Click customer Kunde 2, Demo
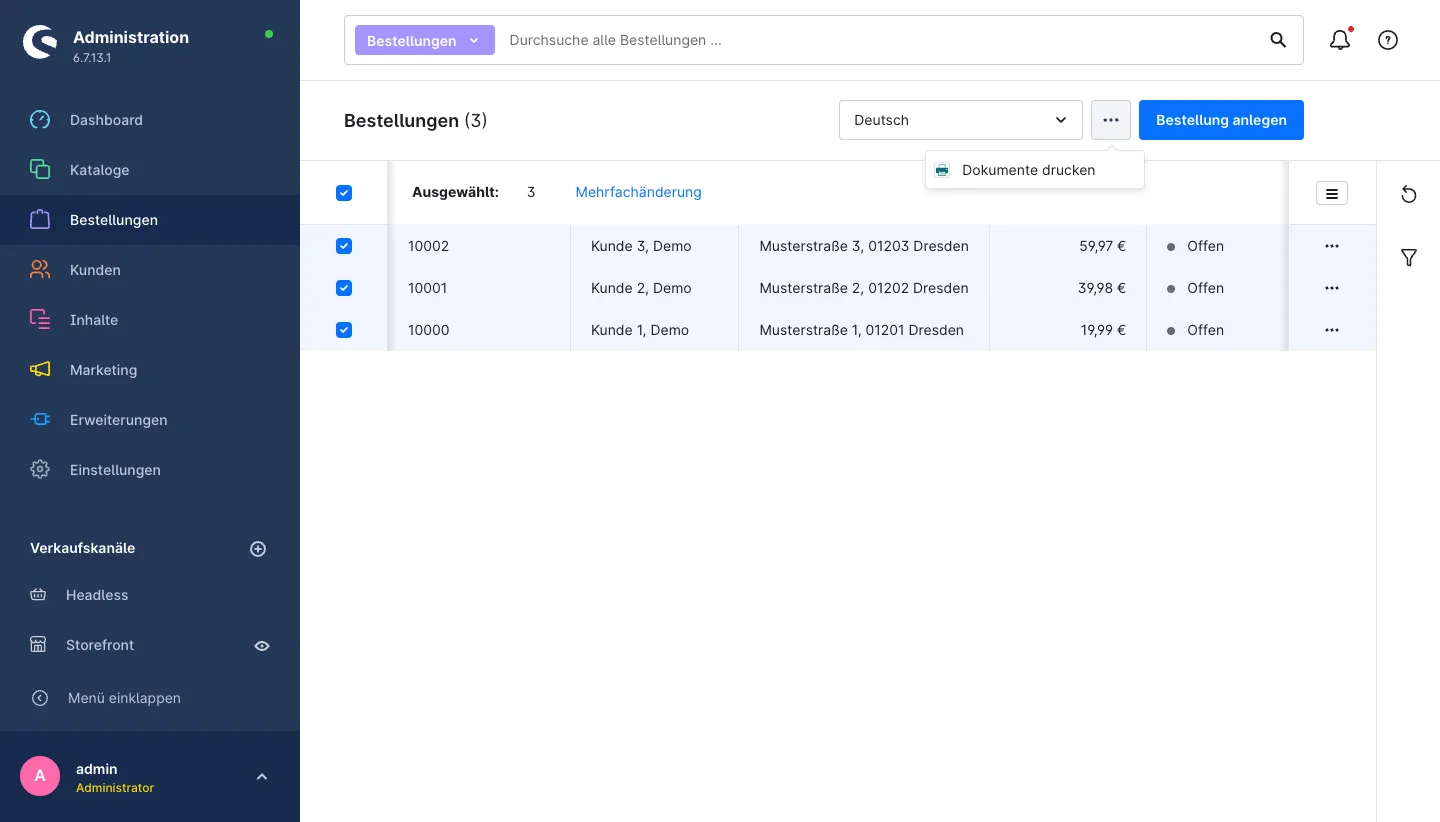This screenshot has height=822, width=1440. click(x=641, y=288)
